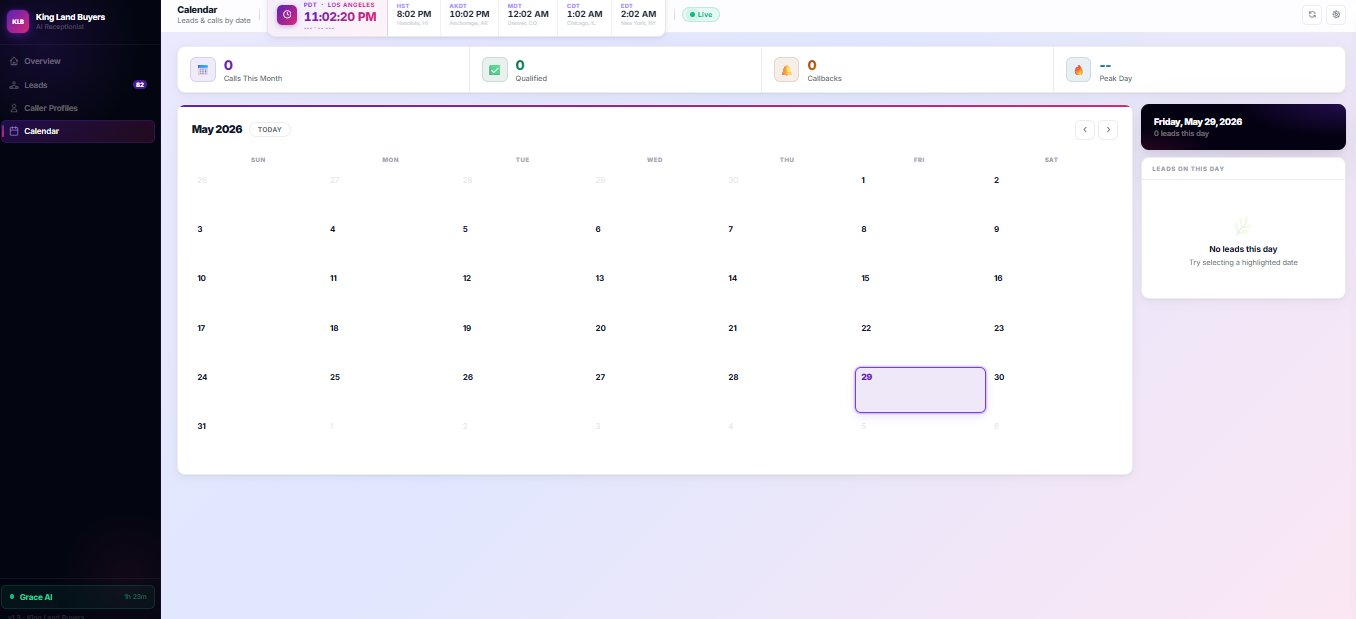Screen dimensions: 1356x619
Task: Click the WED column header
Action: coord(654,160)
